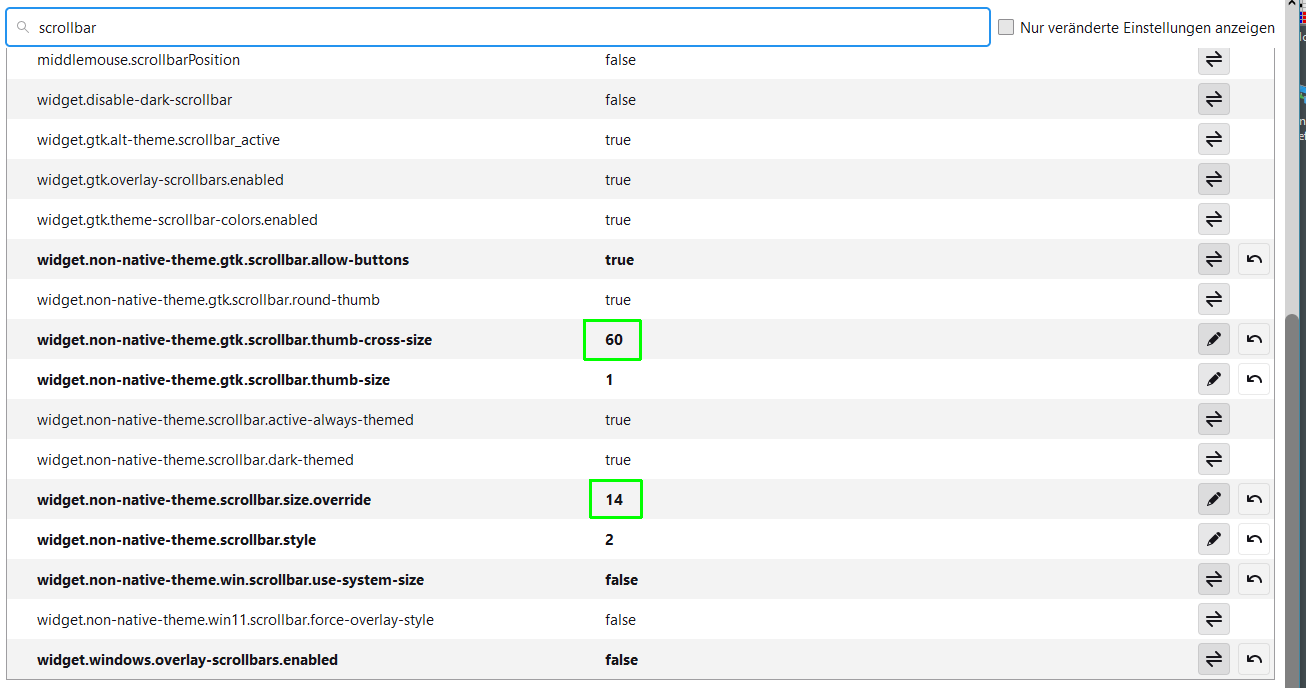Edit gtk.scrollbar.thumb-size with pencil icon
The image size is (1306, 688).
1214,380
